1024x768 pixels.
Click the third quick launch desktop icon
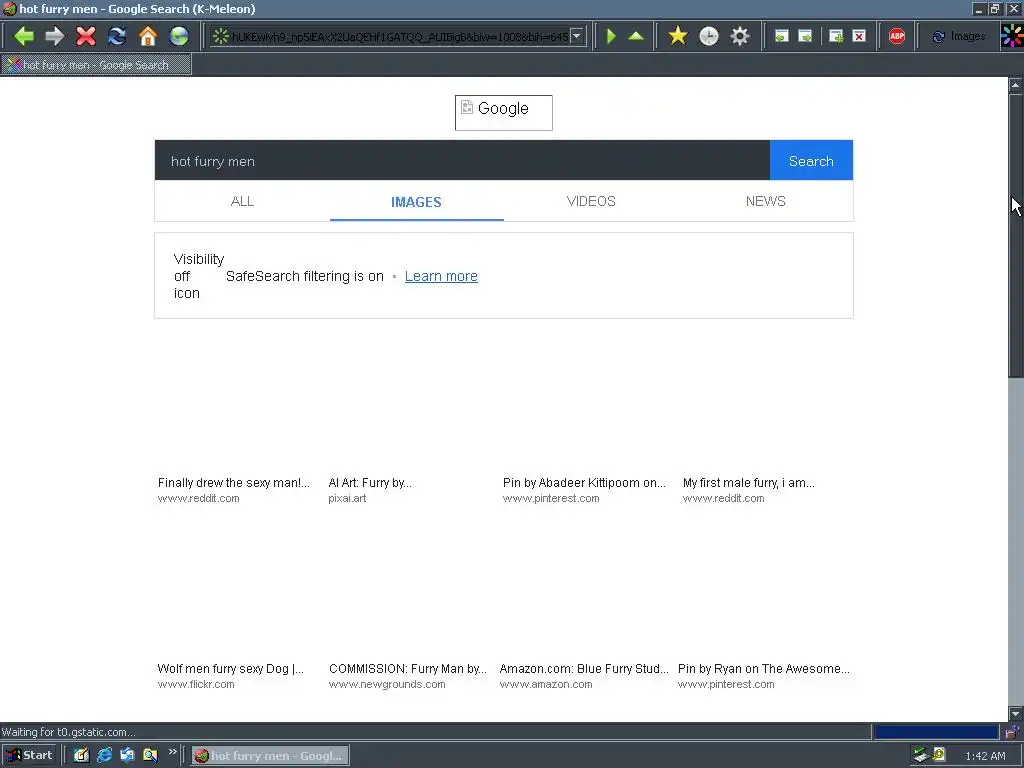127,755
